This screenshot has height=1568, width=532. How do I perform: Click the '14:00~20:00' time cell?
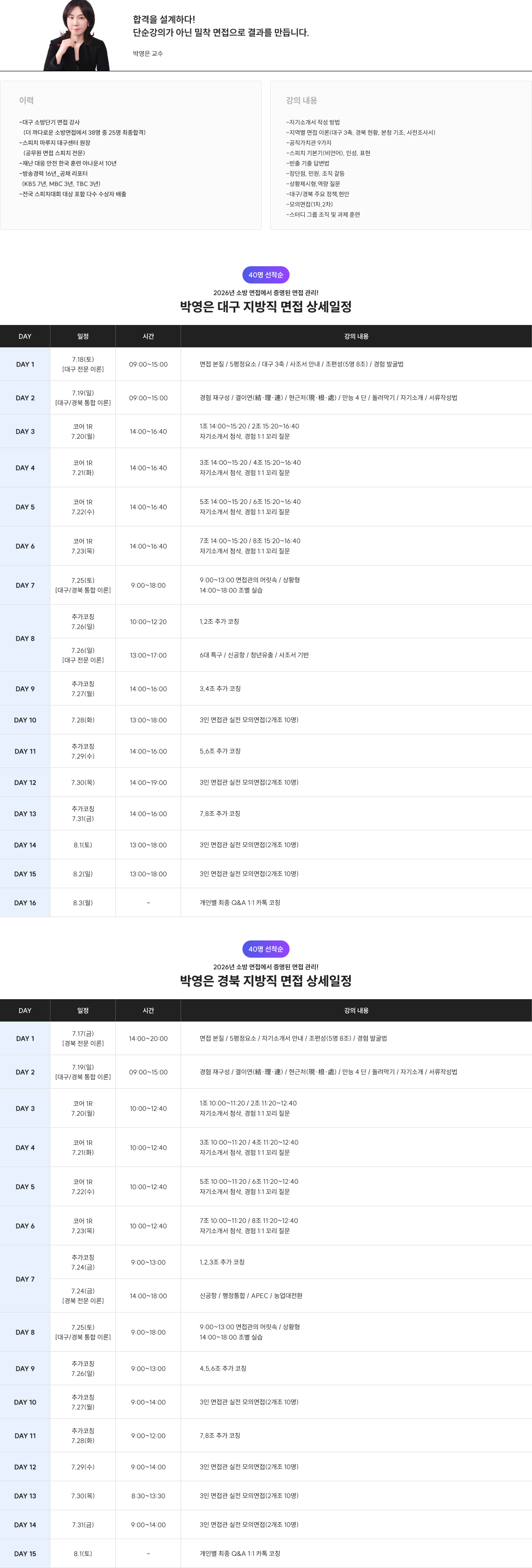pyautogui.click(x=148, y=1038)
